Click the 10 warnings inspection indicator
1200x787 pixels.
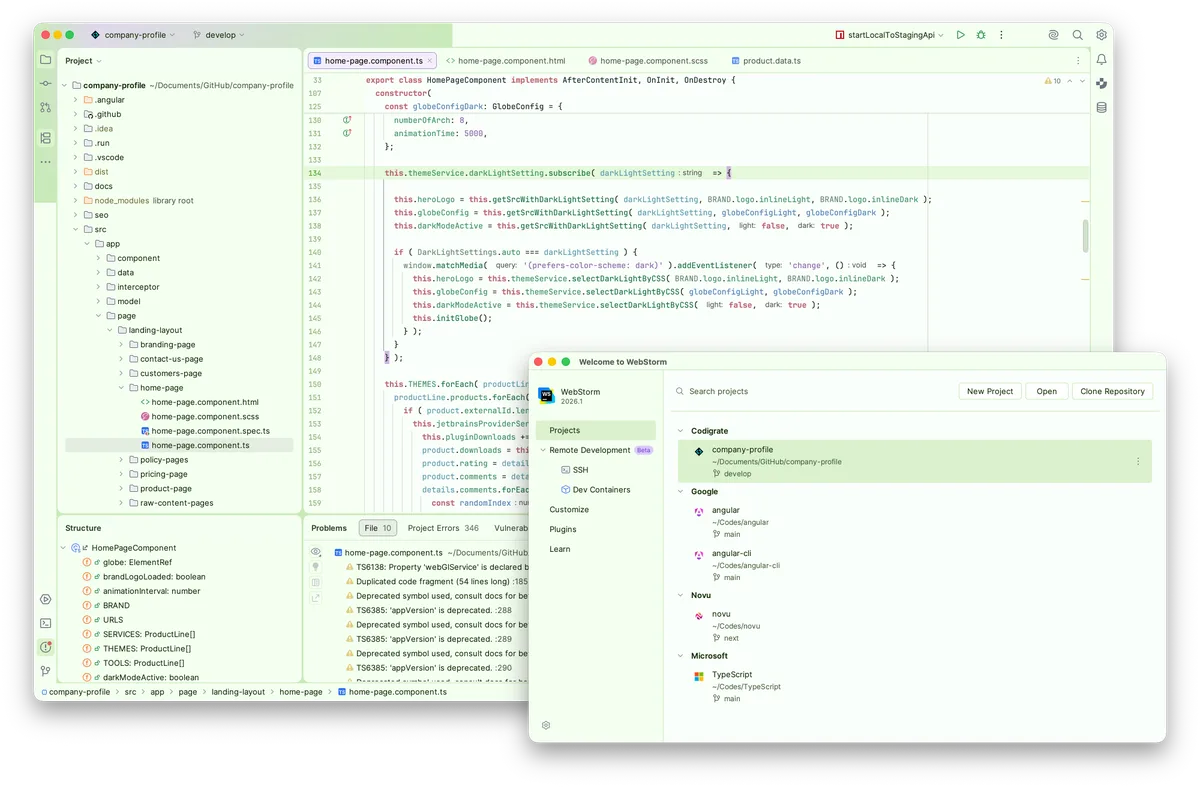(1052, 81)
